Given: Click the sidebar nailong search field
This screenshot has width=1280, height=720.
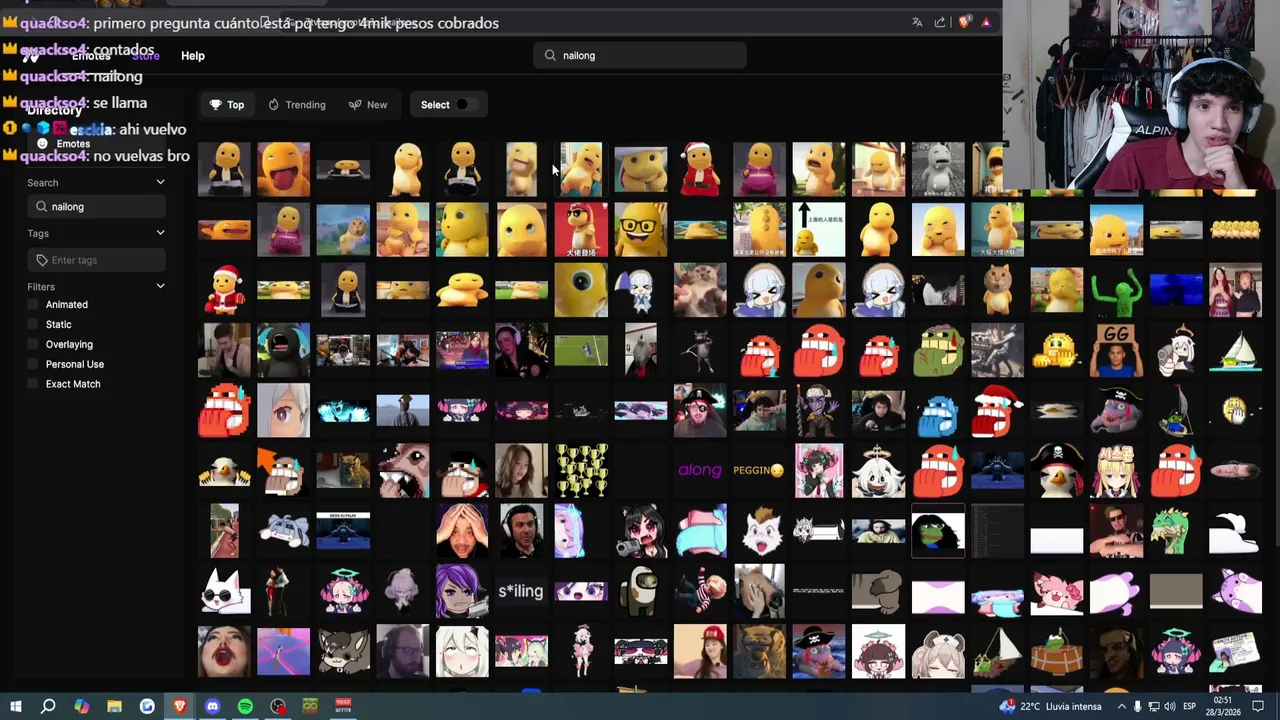Looking at the screenshot, I should pos(97,207).
